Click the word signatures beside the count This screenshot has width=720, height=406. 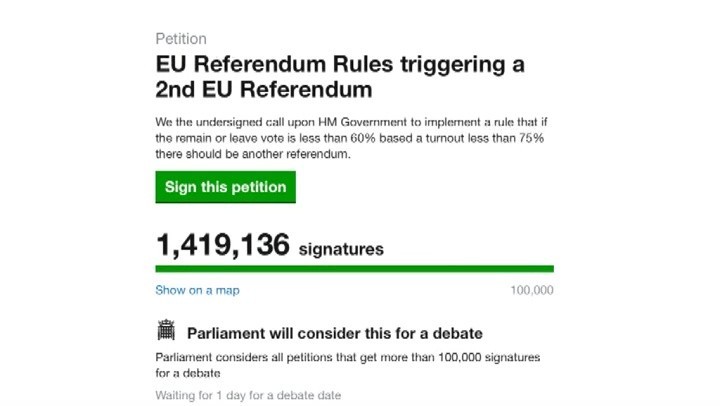point(341,249)
